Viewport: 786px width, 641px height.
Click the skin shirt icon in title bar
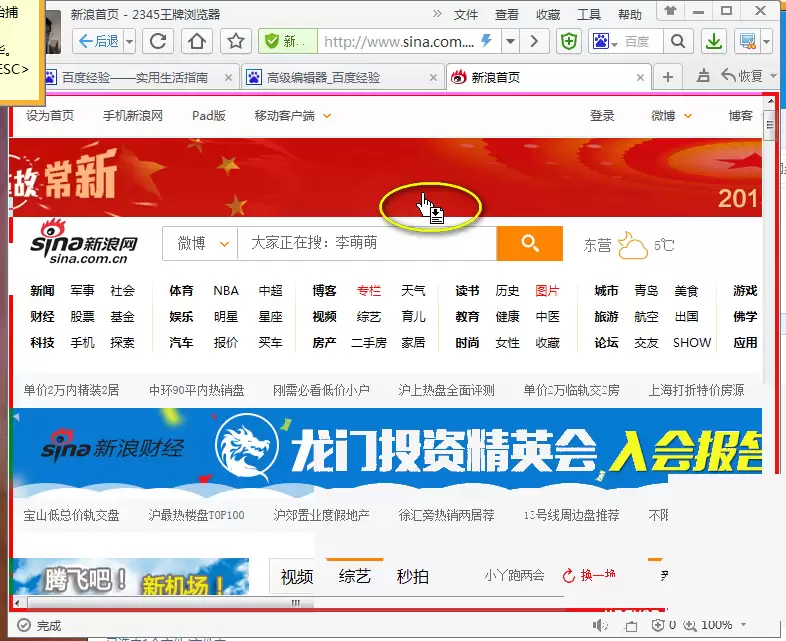(x=671, y=11)
